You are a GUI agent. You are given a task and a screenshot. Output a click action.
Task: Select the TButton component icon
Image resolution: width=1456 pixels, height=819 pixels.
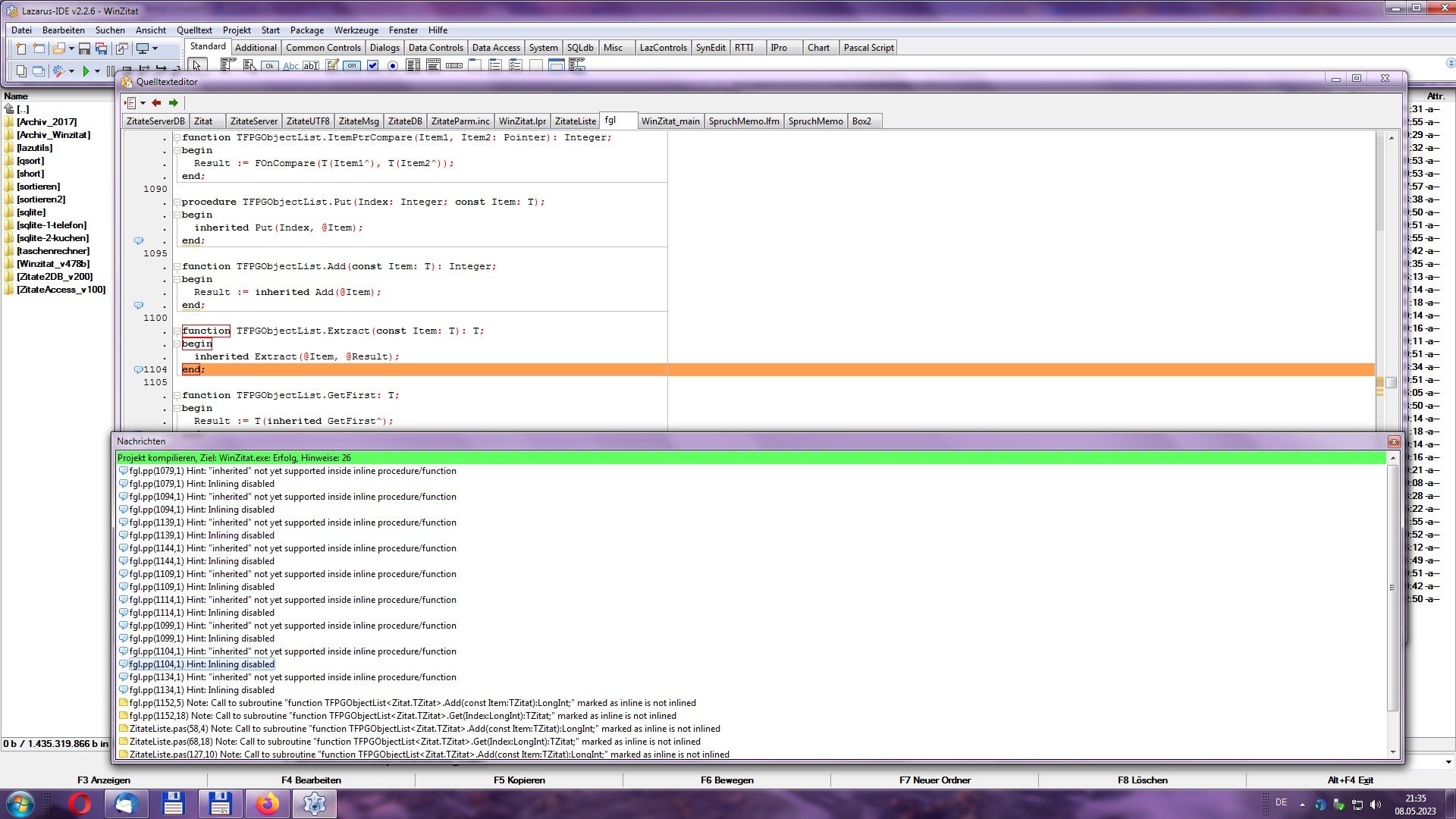click(269, 66)
